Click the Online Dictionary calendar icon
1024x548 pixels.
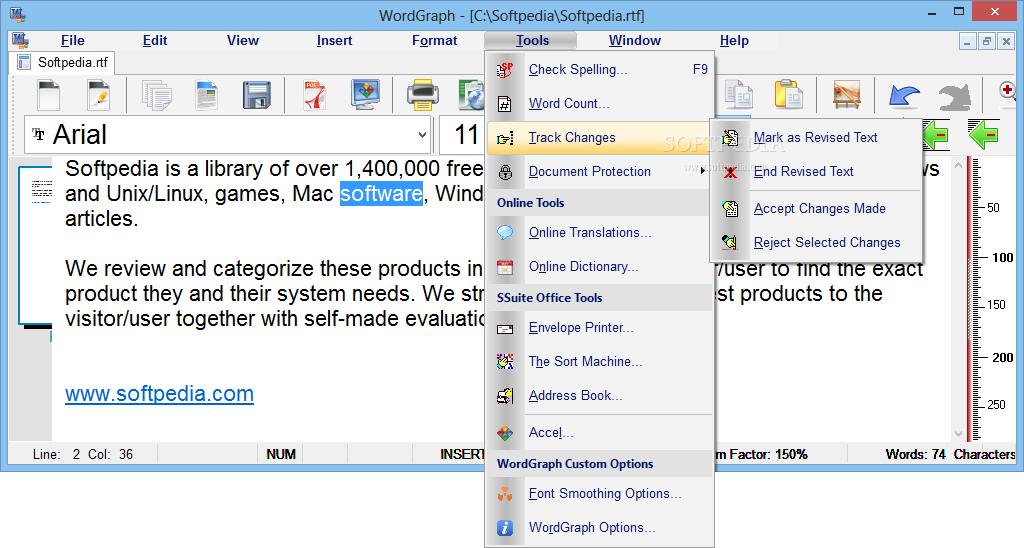[505, 266]
